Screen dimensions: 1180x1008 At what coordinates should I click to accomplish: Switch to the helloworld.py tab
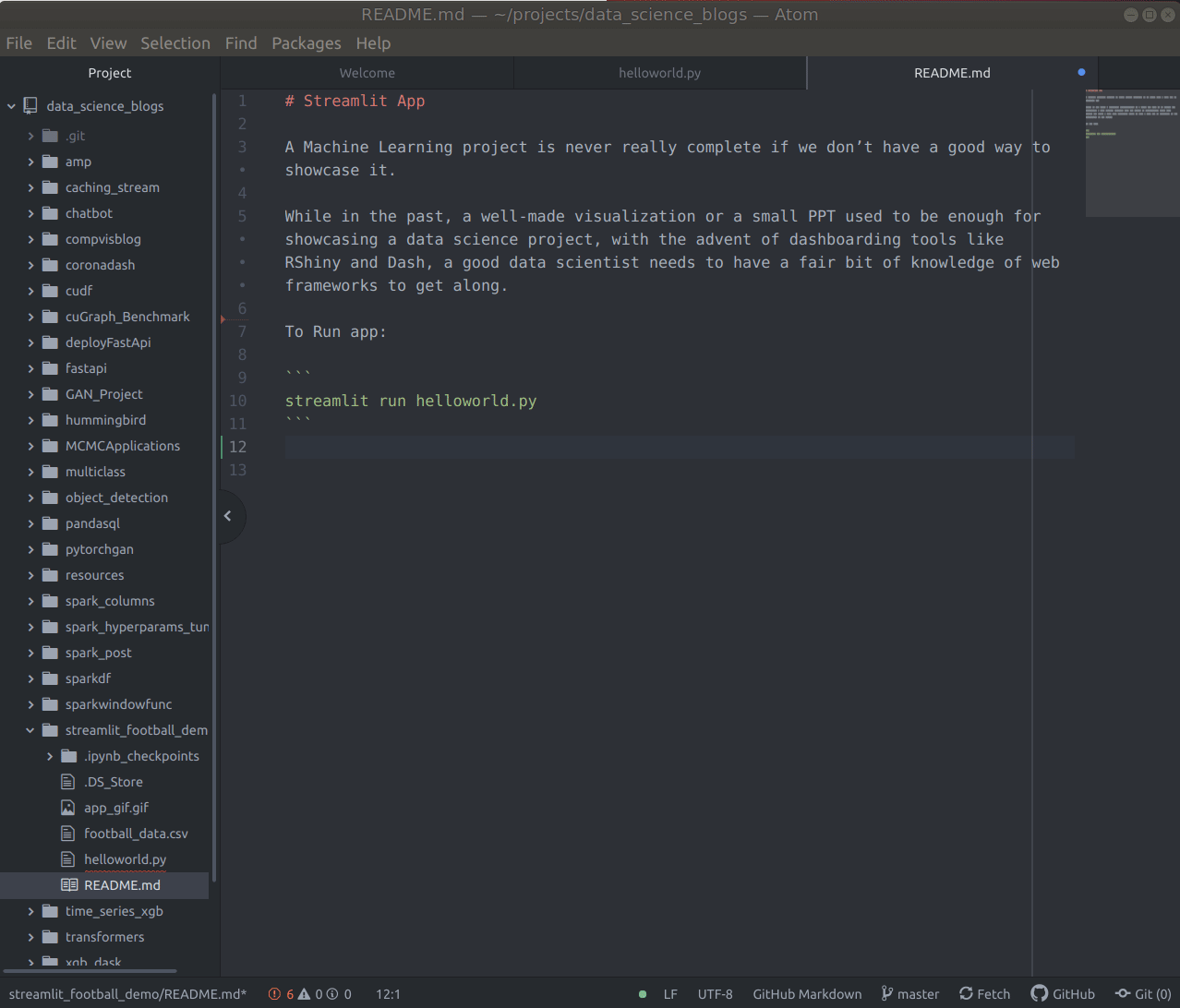(659, 73)
